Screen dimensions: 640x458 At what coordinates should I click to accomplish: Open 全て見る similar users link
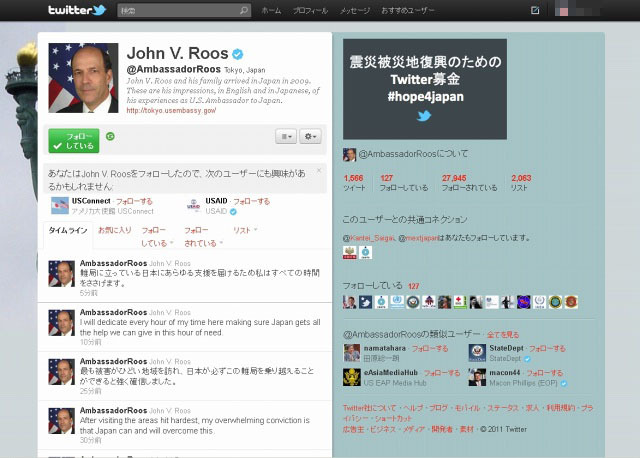coord(503,335)
